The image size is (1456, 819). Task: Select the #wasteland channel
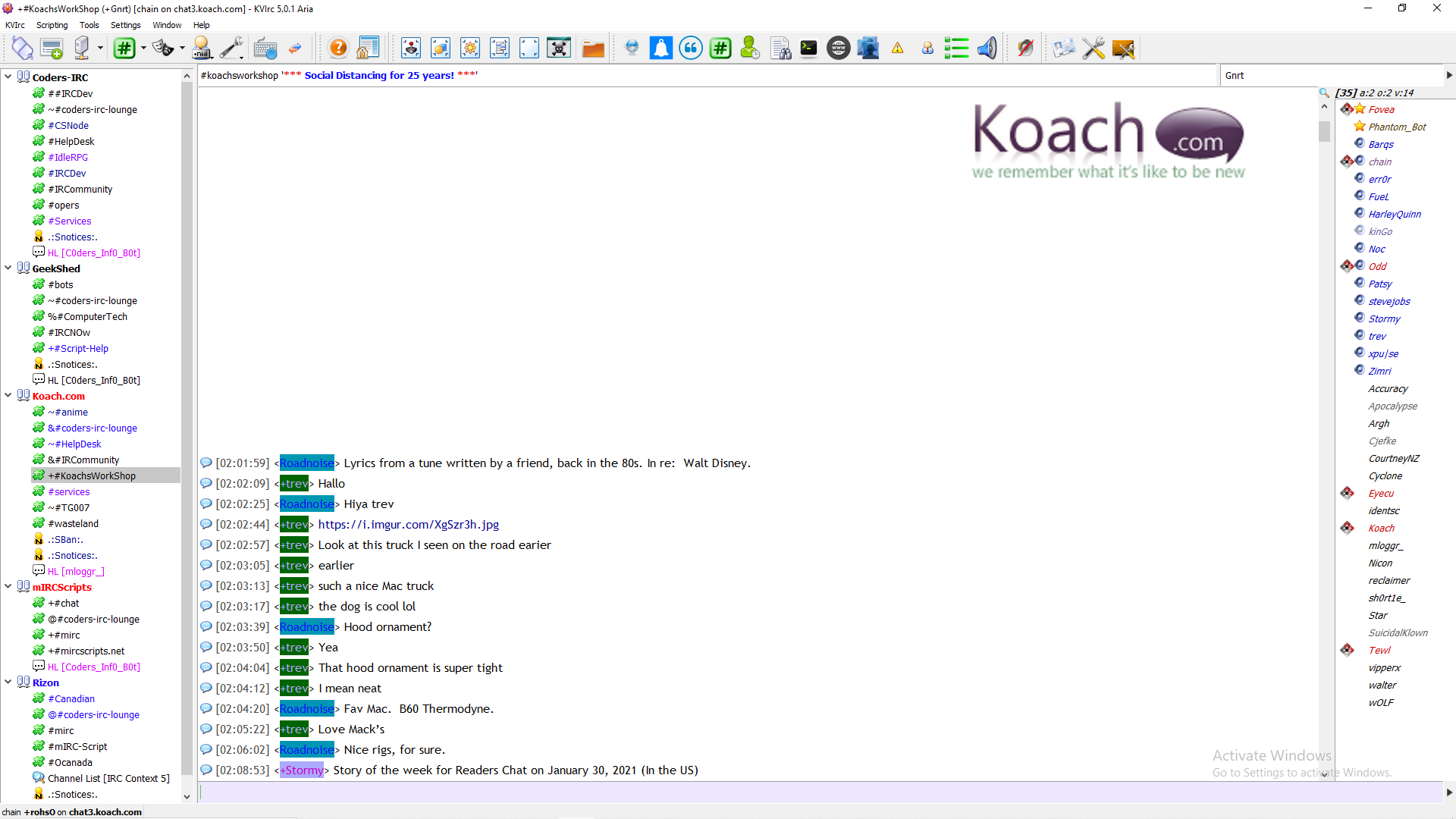click(x=73, y=524)
